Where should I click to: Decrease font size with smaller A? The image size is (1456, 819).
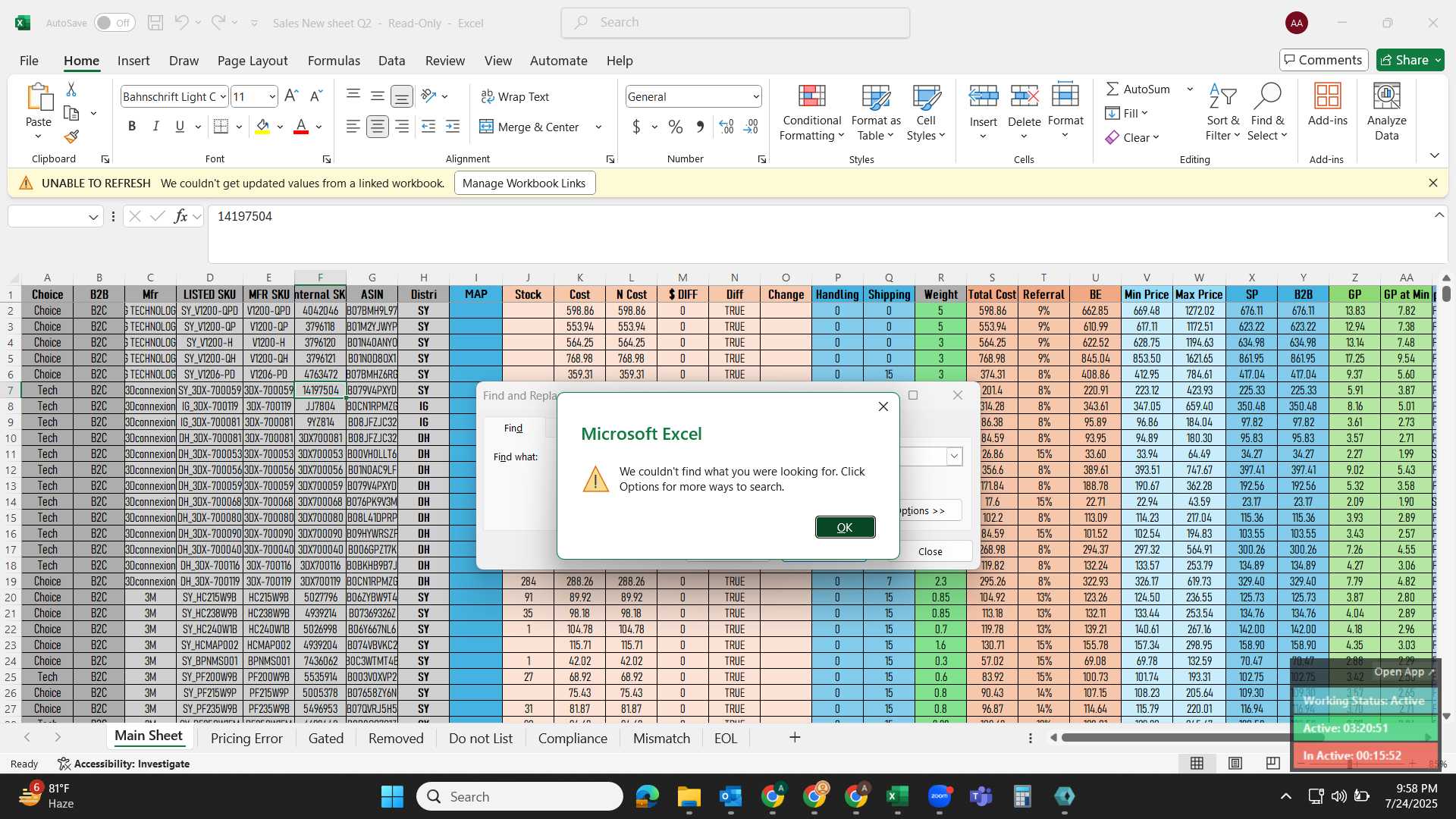pos(317,96)
